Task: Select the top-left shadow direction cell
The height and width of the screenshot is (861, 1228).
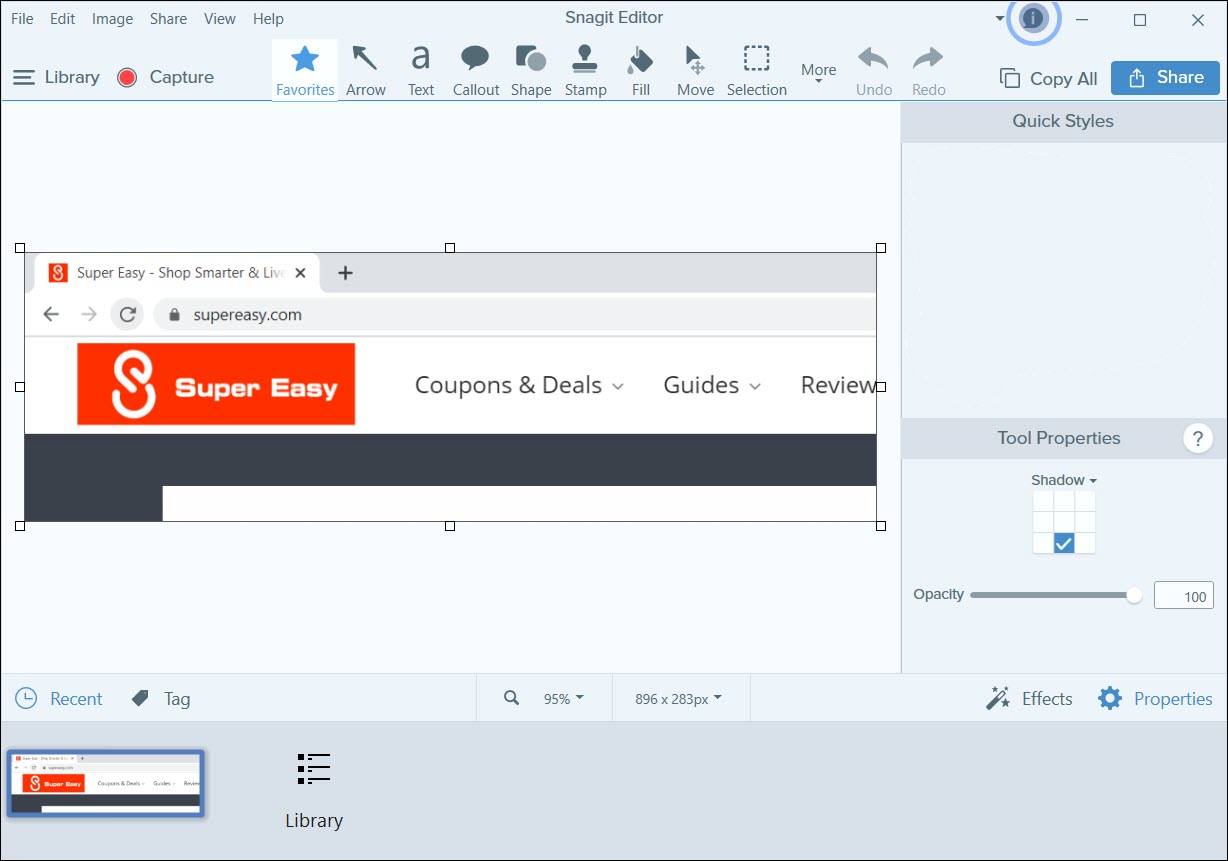Action: [x=1043, y=501]
